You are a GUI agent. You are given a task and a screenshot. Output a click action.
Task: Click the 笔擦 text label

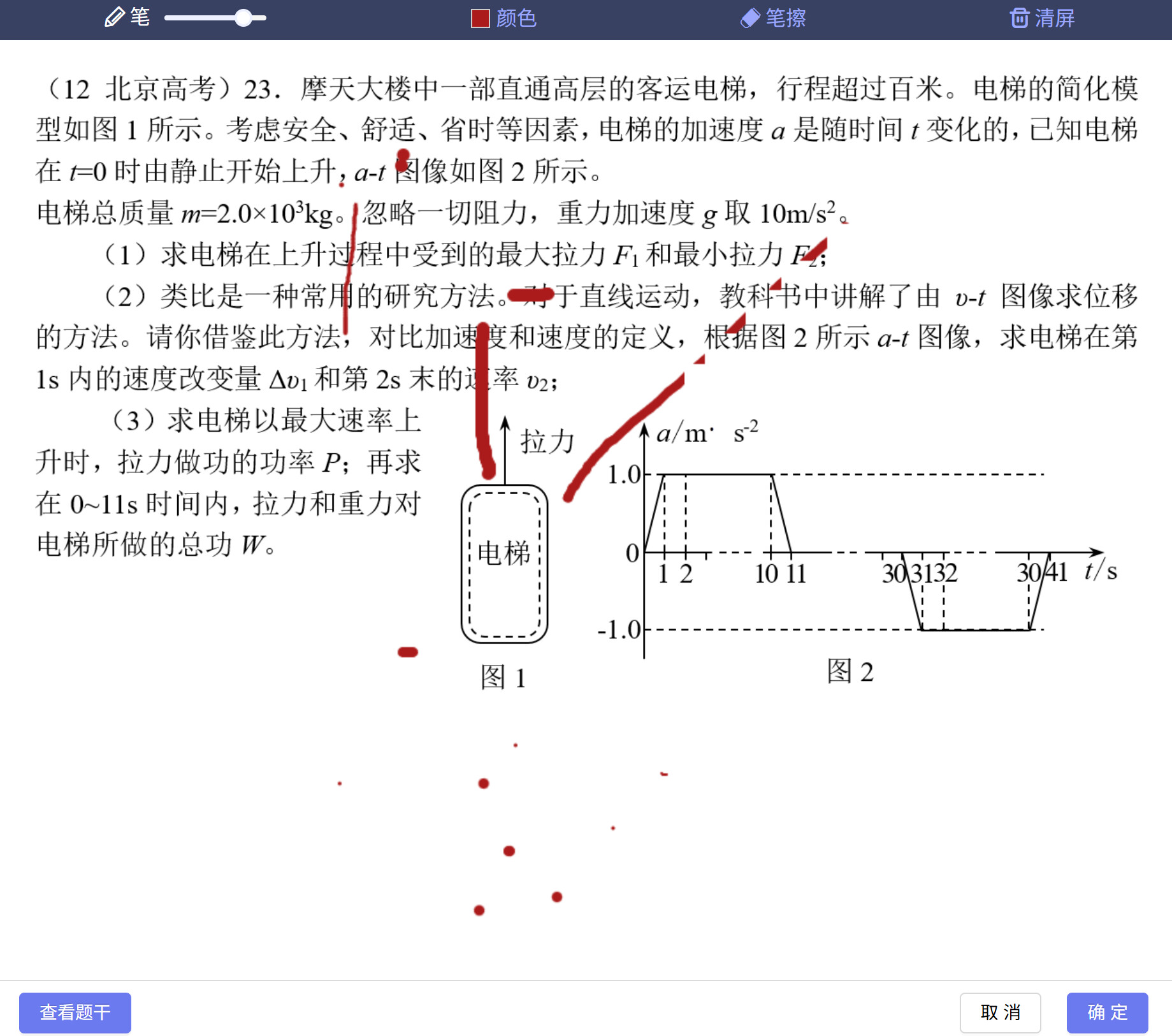pyautogui.click(x=786, y=18)
